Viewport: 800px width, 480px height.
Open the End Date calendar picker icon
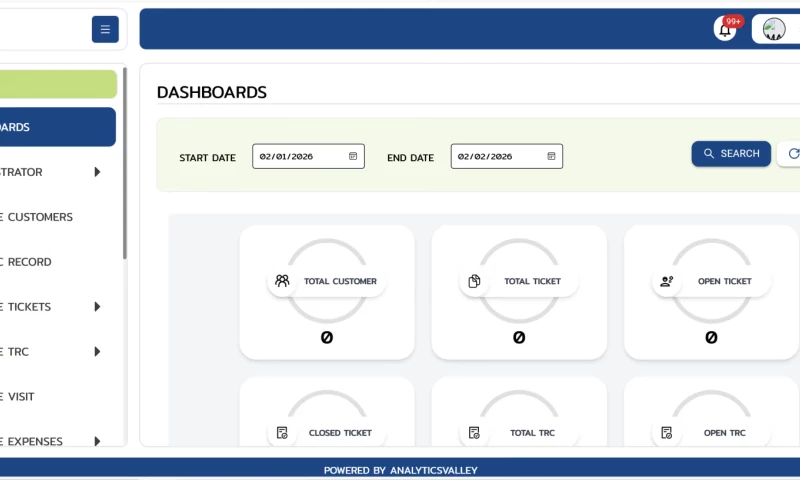[551, 156]
